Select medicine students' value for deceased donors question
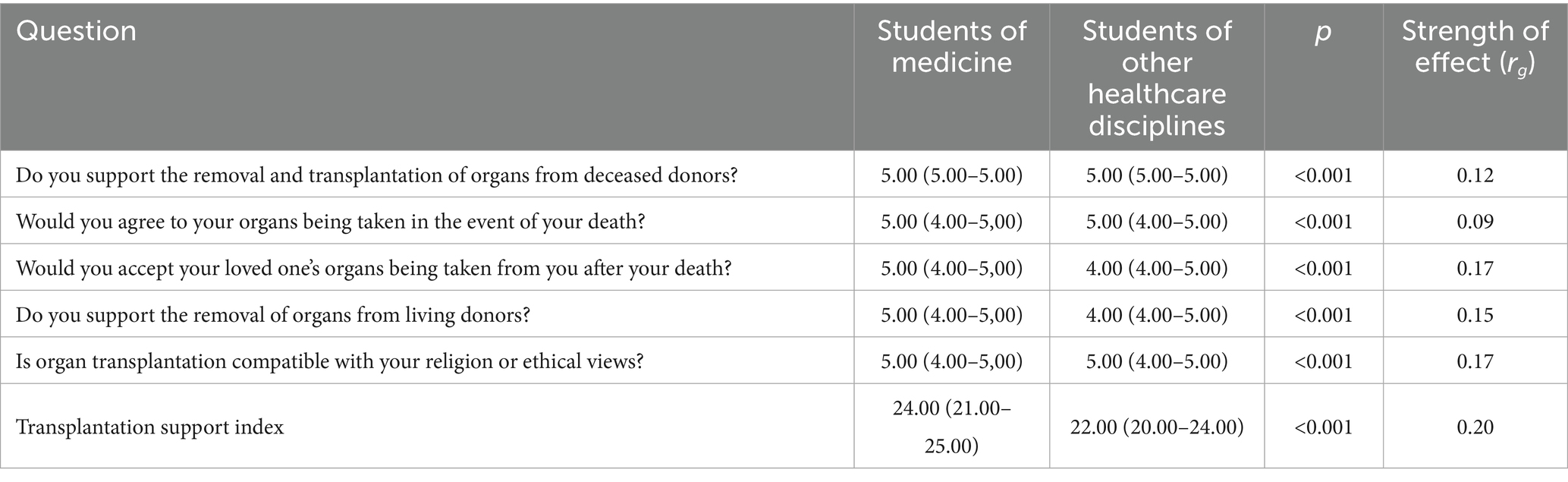This screenshot has width=1568, height=482. point(951,175)
